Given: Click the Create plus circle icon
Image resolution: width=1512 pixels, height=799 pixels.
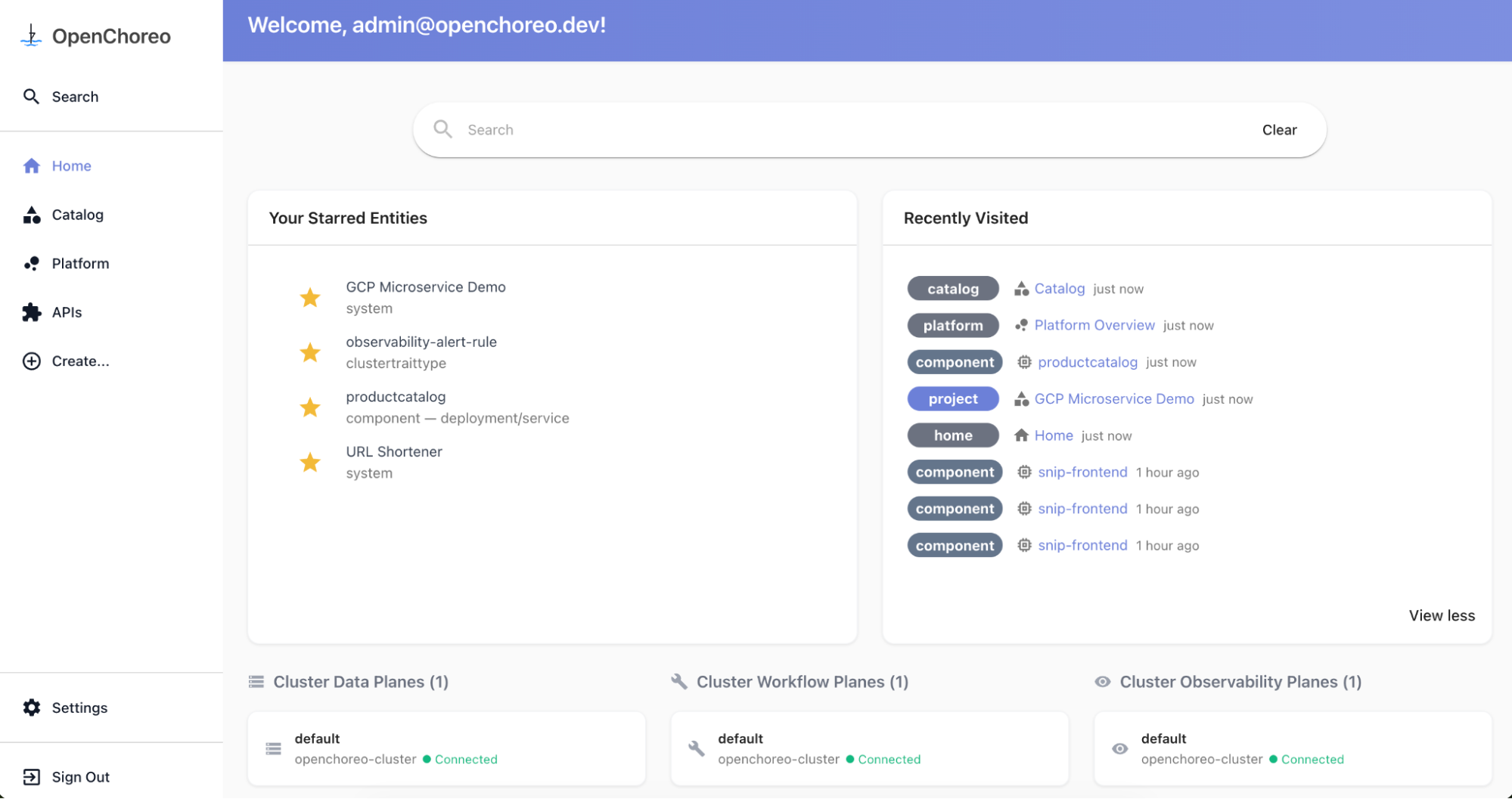Looking at the screenshot, I should pos(32,361).
